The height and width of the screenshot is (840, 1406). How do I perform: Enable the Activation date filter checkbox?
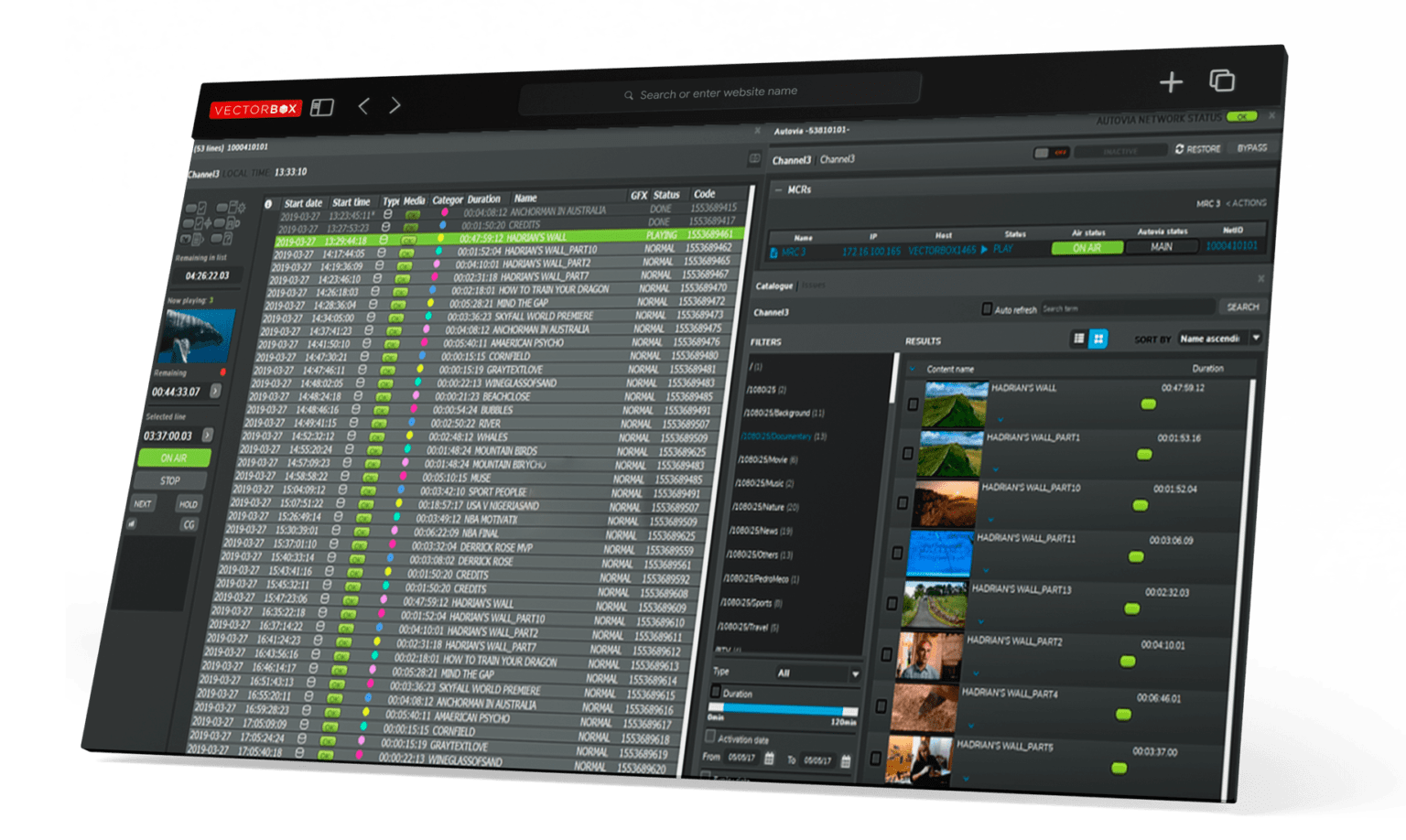711,737
